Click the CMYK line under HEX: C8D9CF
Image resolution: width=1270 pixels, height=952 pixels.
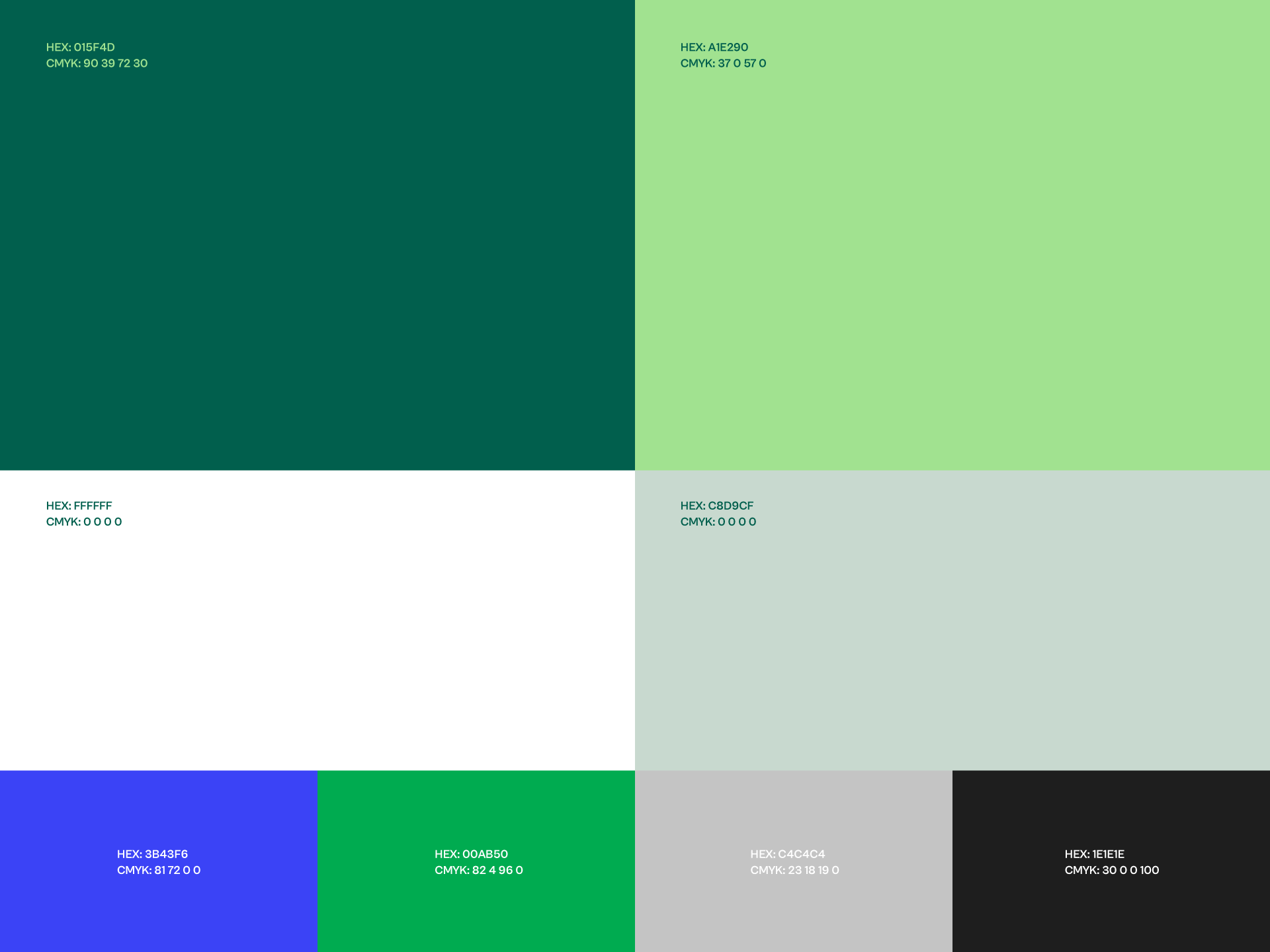tap(718, 522)
